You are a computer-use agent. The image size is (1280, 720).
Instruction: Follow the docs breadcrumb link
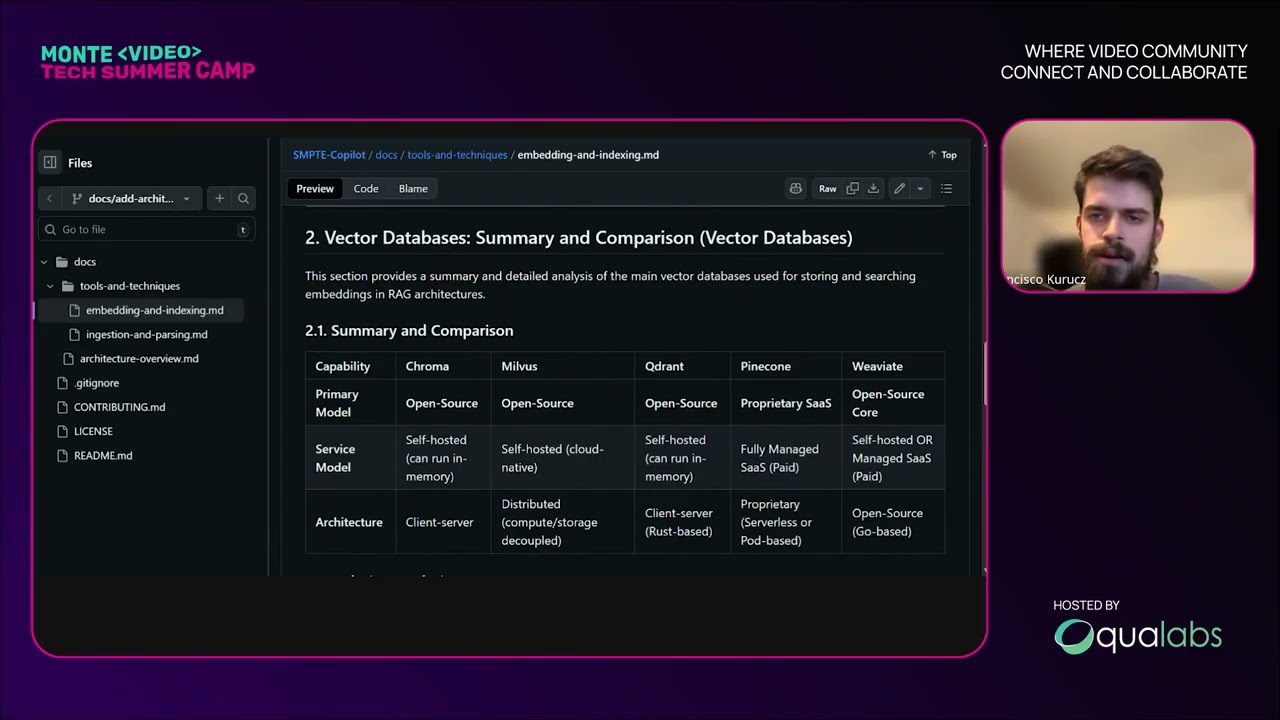(386, 155)
